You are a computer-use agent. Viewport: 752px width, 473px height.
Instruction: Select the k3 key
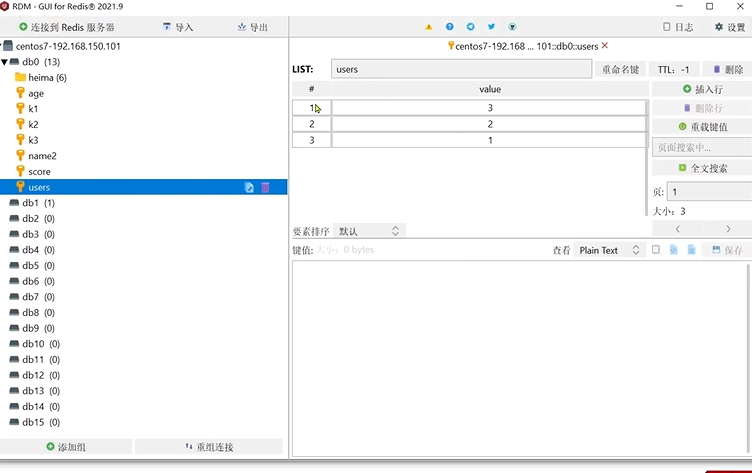[x=33, y=140]
